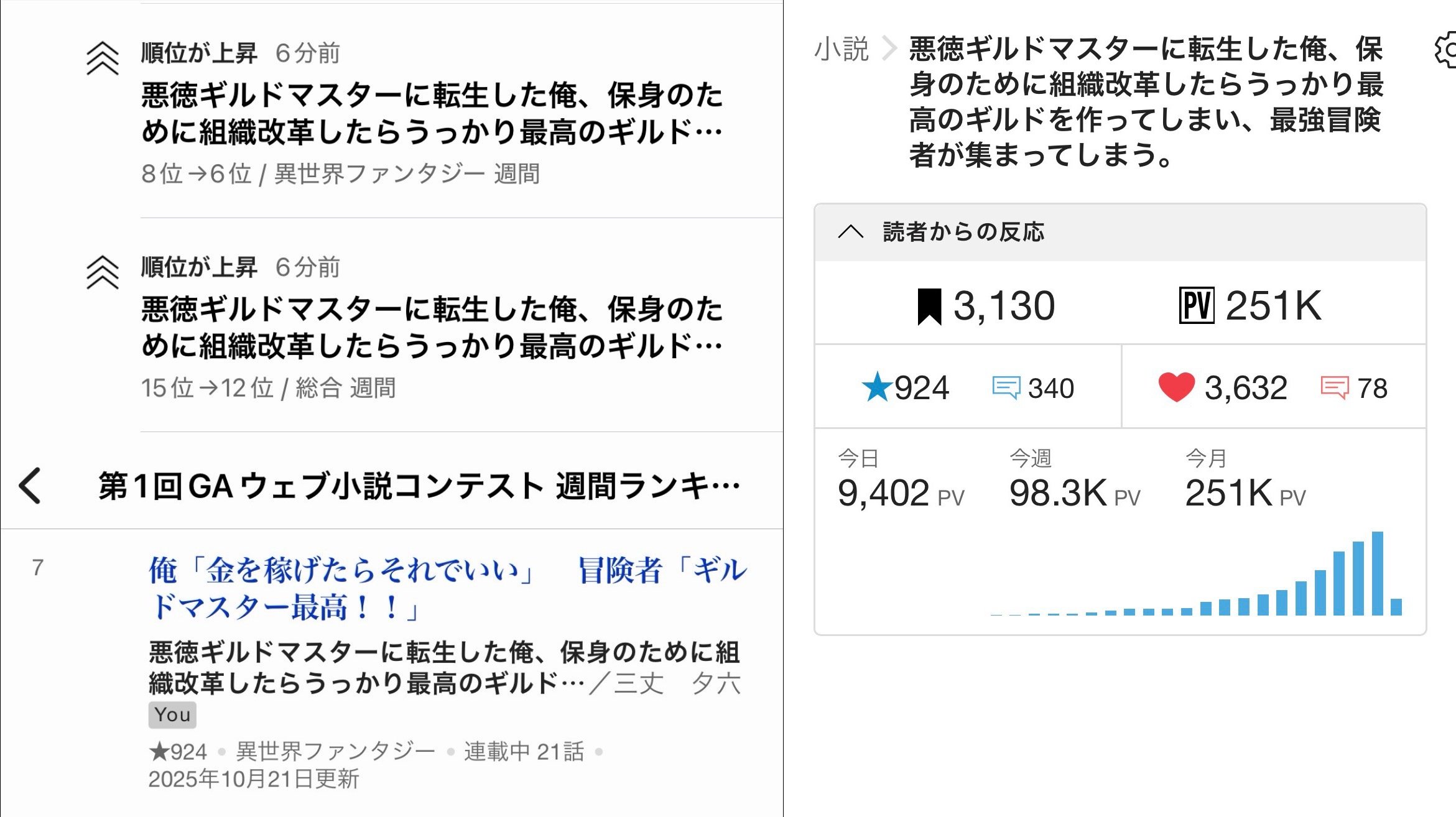1456x817 pixels.
Task: Go to 小説 in the breadcrumb
Action: [x=841, y=48]
